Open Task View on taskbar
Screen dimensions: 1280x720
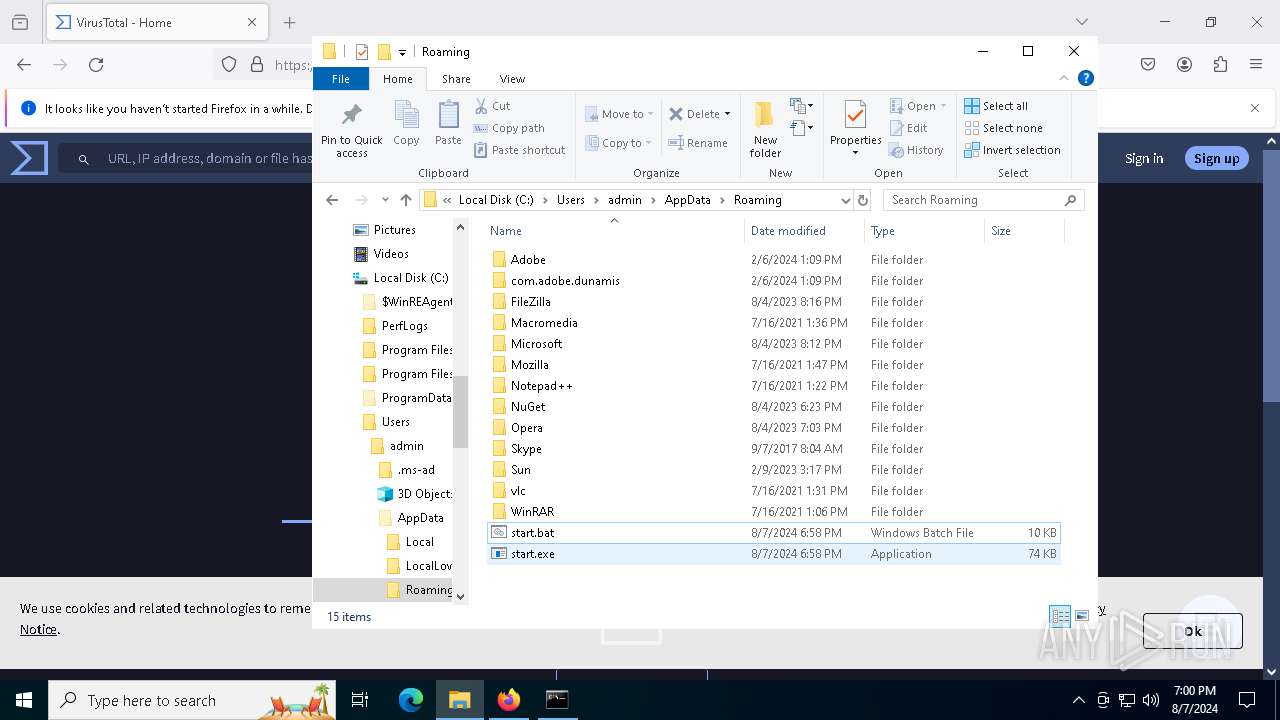tap(360, 700)
